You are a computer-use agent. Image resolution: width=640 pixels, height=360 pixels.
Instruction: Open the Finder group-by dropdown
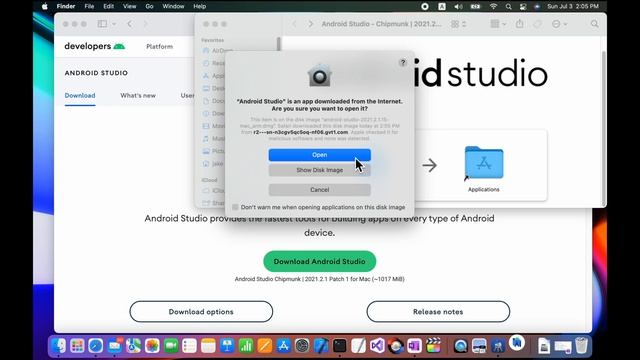pos(498,24)
